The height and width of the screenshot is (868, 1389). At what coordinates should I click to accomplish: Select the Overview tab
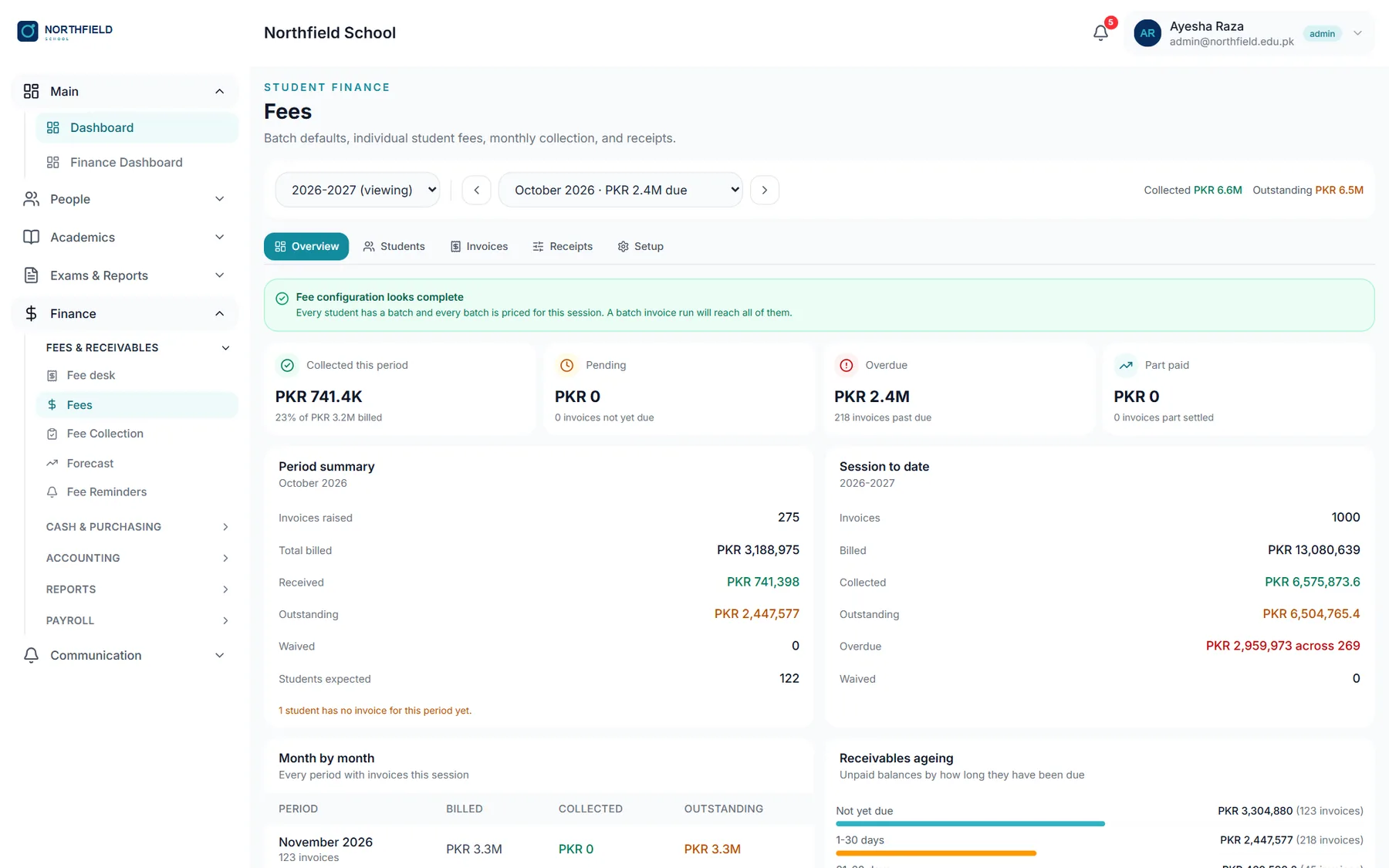coord(306,246)
